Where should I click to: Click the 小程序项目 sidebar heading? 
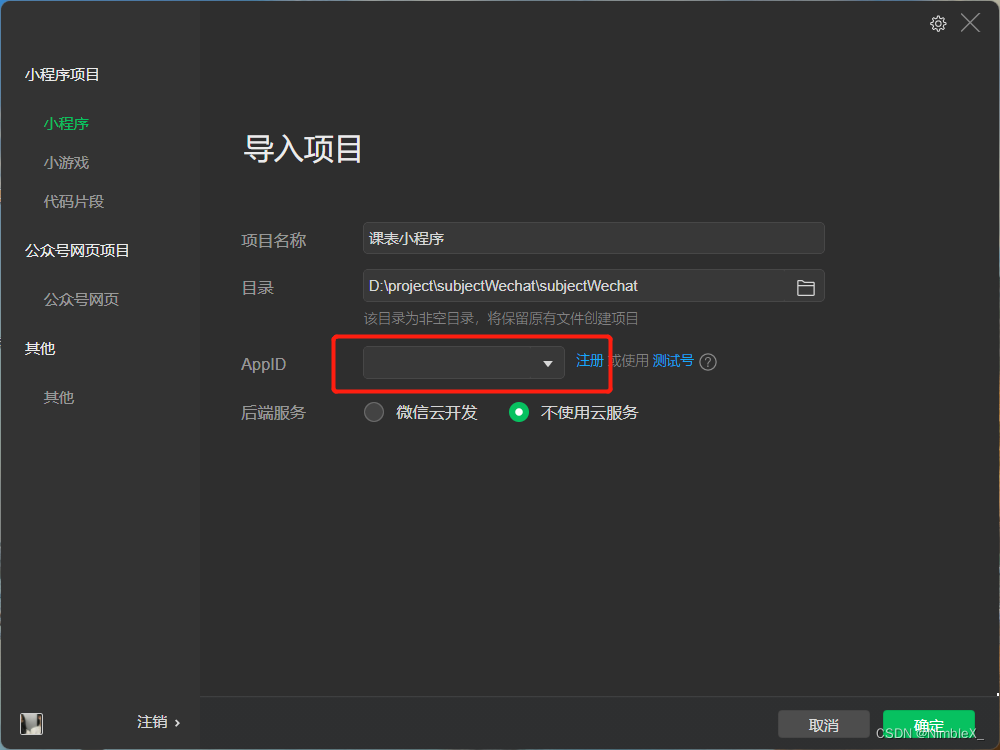click(62, 75)
